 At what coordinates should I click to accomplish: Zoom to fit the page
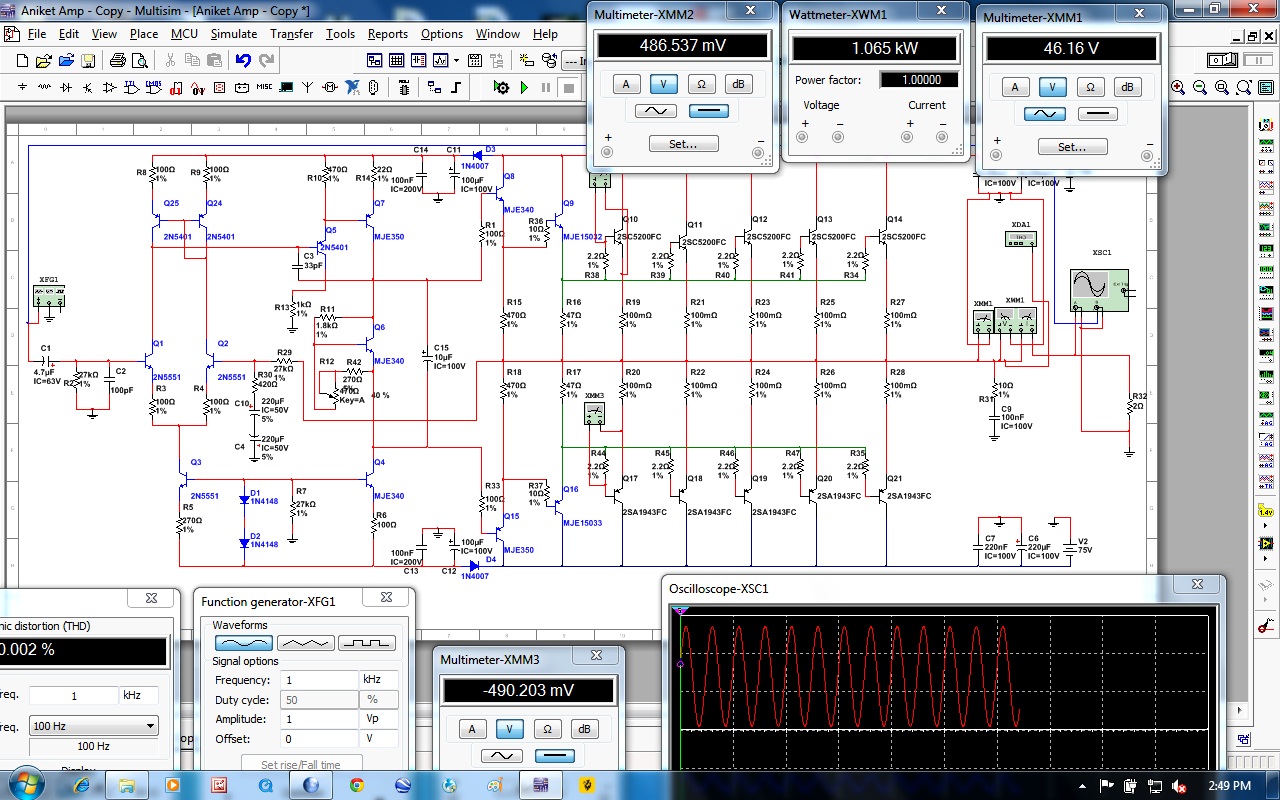click(1244, 87)
